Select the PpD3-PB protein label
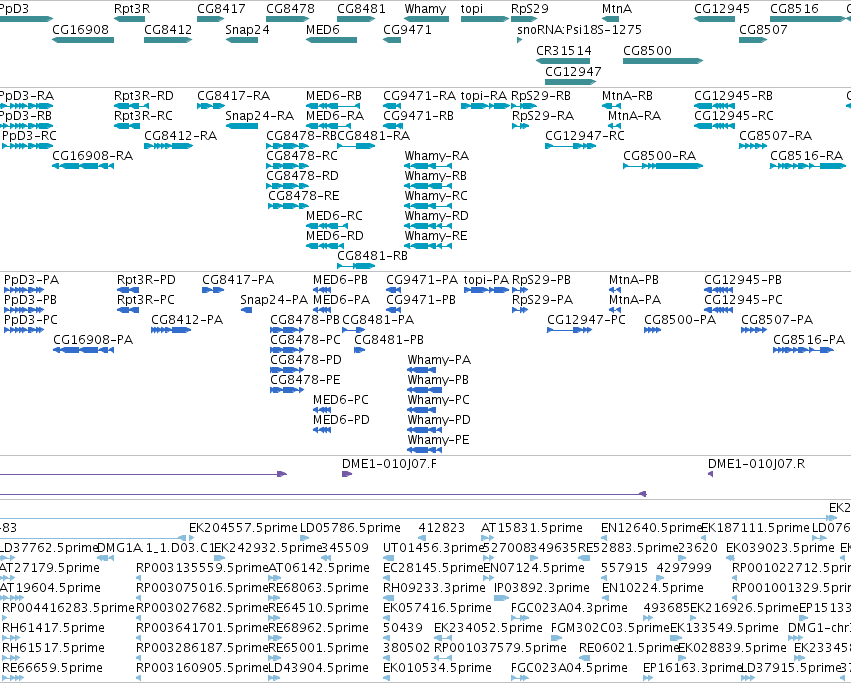This screenshot has width=851, height=683. click(30, 300)
